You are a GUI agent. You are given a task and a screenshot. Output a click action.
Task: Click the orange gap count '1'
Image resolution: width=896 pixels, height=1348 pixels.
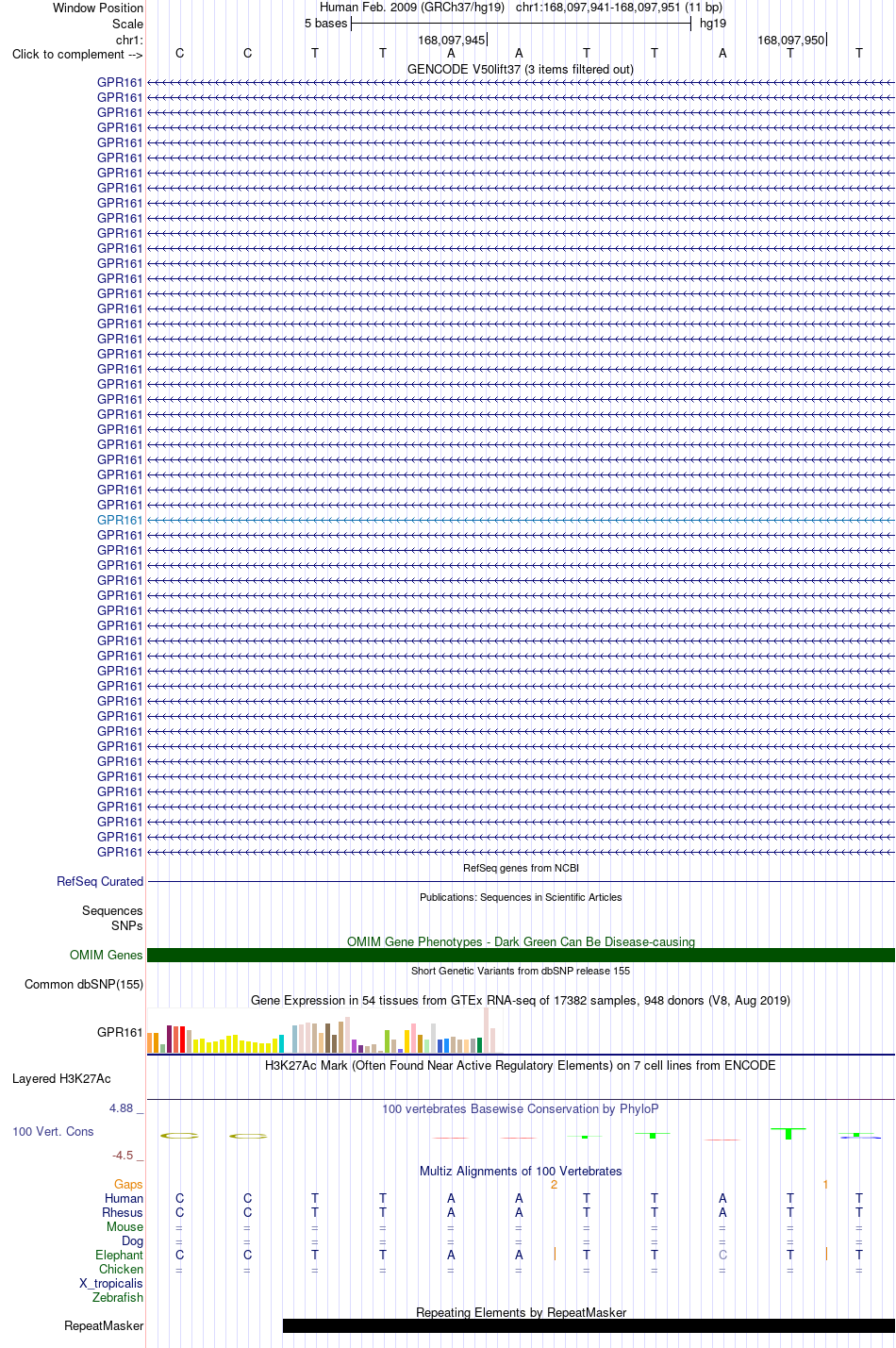[825, 1184]
